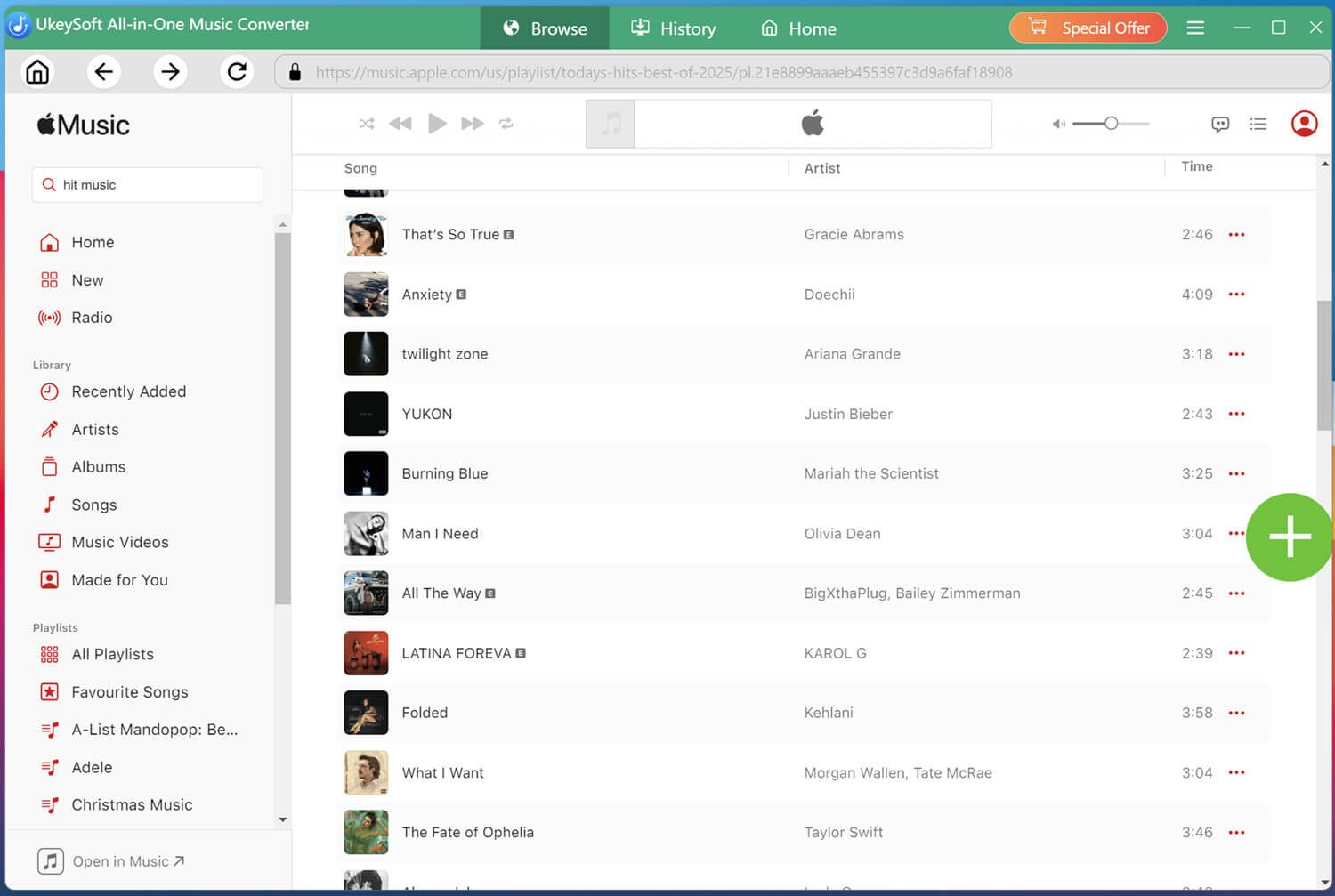Image resolution: width=1335 pixels, height=896 pixels.
Task: Switch to the Browse tab
Action: [x=545, y=28]
